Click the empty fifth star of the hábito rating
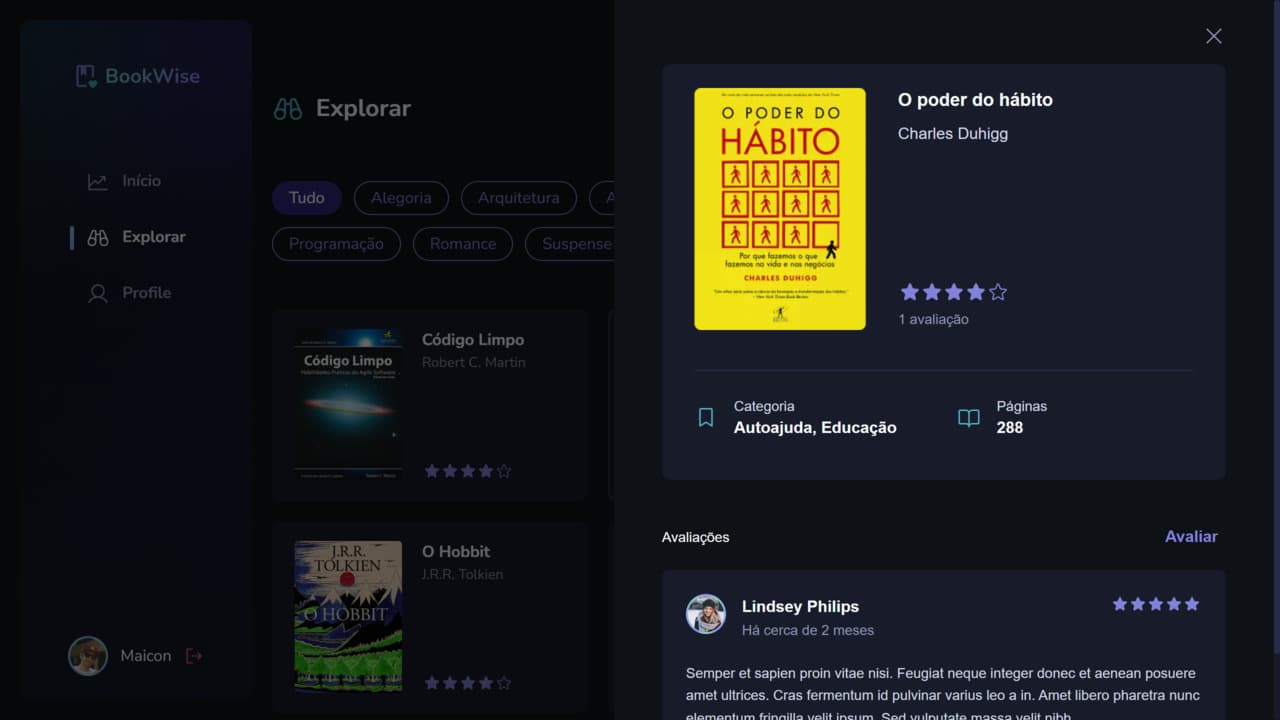This screenshot has width=1280, height=720. tap(997, 291)
